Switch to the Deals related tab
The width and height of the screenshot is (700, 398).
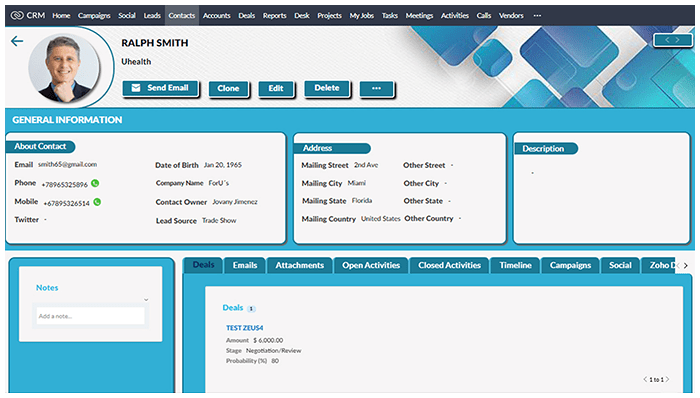[x=203, y=265]
